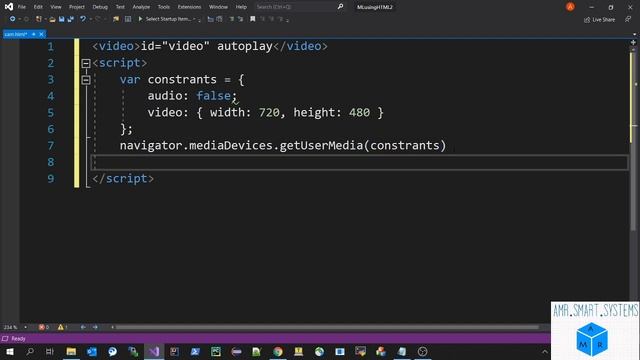Click the Start play arrow icon
This screenshot has width=640, height=360.
click(x=140, y=19)
